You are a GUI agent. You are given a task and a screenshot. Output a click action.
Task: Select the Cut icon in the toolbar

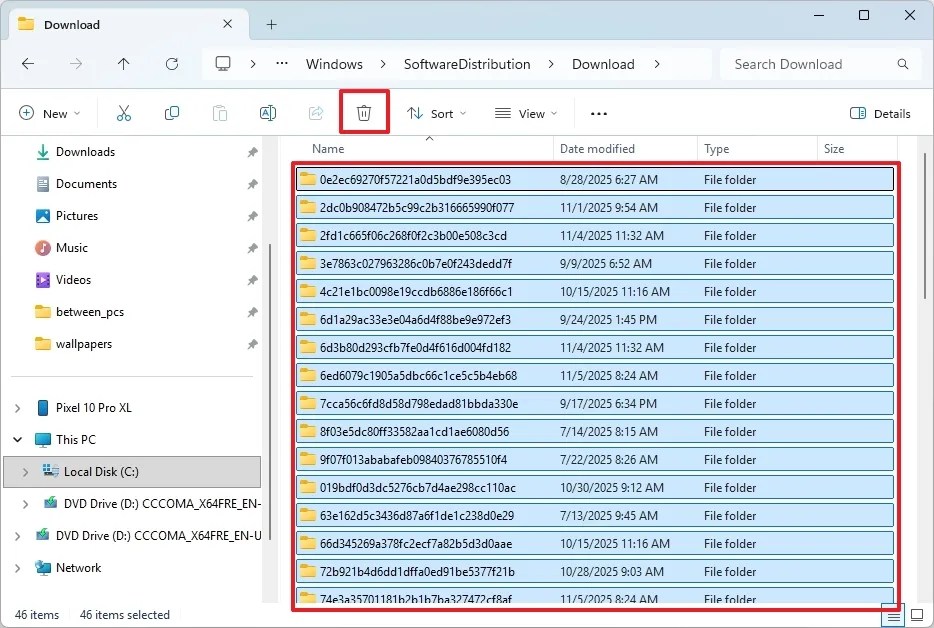(123, 113)
